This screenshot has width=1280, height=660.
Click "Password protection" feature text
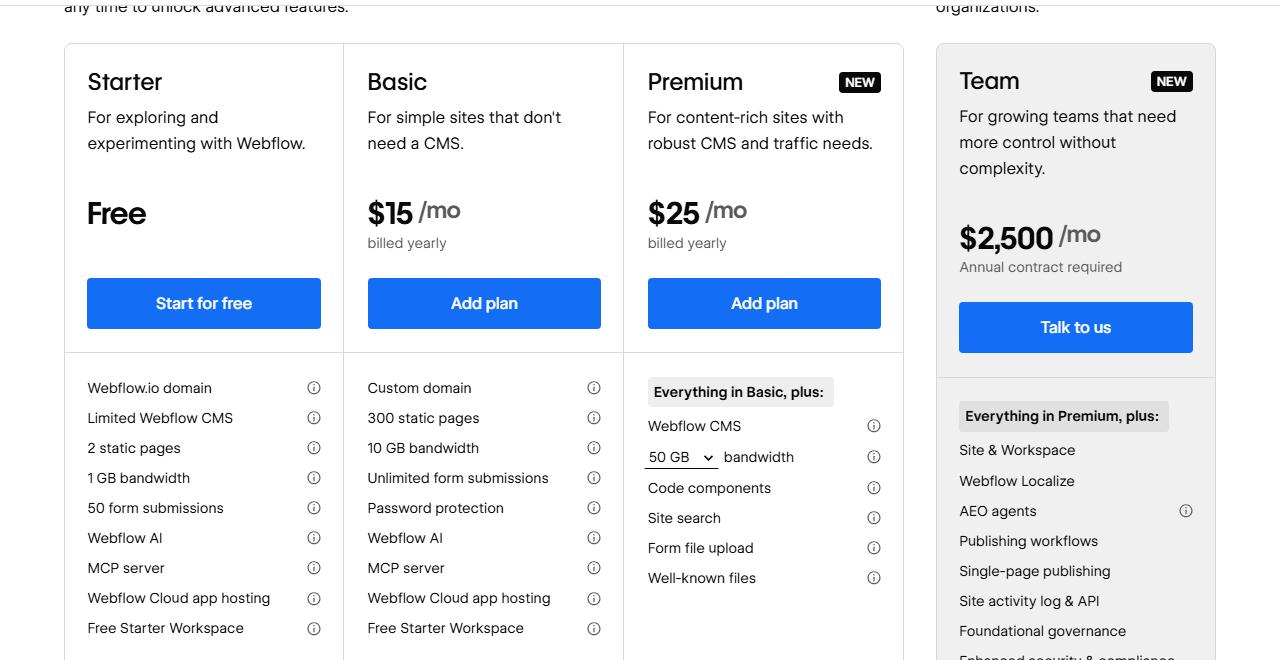coord(436,508)
